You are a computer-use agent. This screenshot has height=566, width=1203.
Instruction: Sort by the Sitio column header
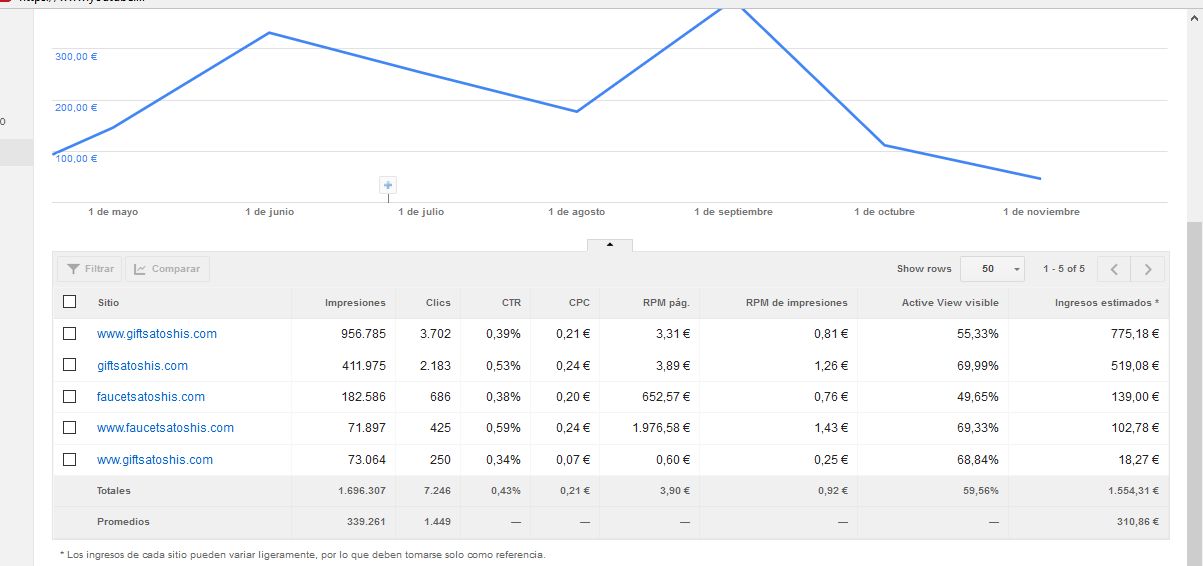108,302
